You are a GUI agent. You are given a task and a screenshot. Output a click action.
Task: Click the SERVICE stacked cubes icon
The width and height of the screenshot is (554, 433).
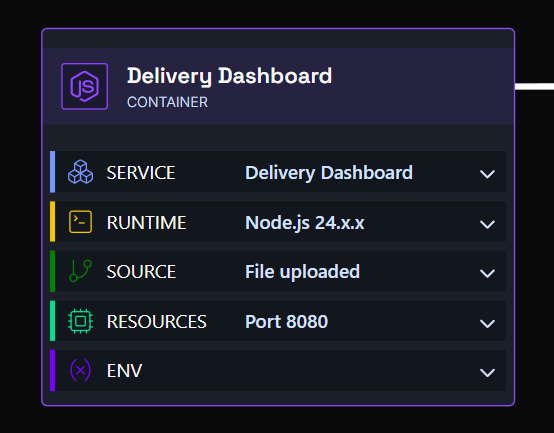click(x=81, y=172)
